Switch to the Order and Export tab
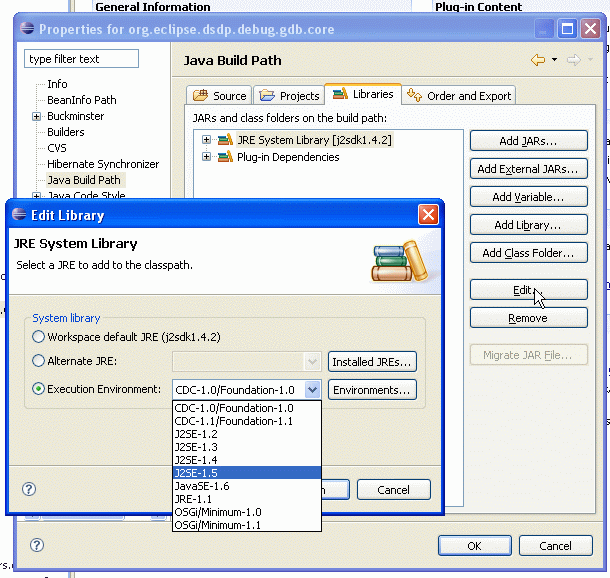610x578 pixels. [459, 96]
